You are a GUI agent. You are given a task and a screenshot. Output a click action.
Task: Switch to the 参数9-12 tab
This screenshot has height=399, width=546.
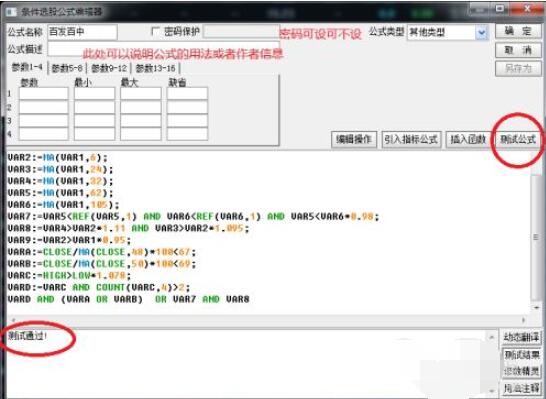tap(109, 68)
